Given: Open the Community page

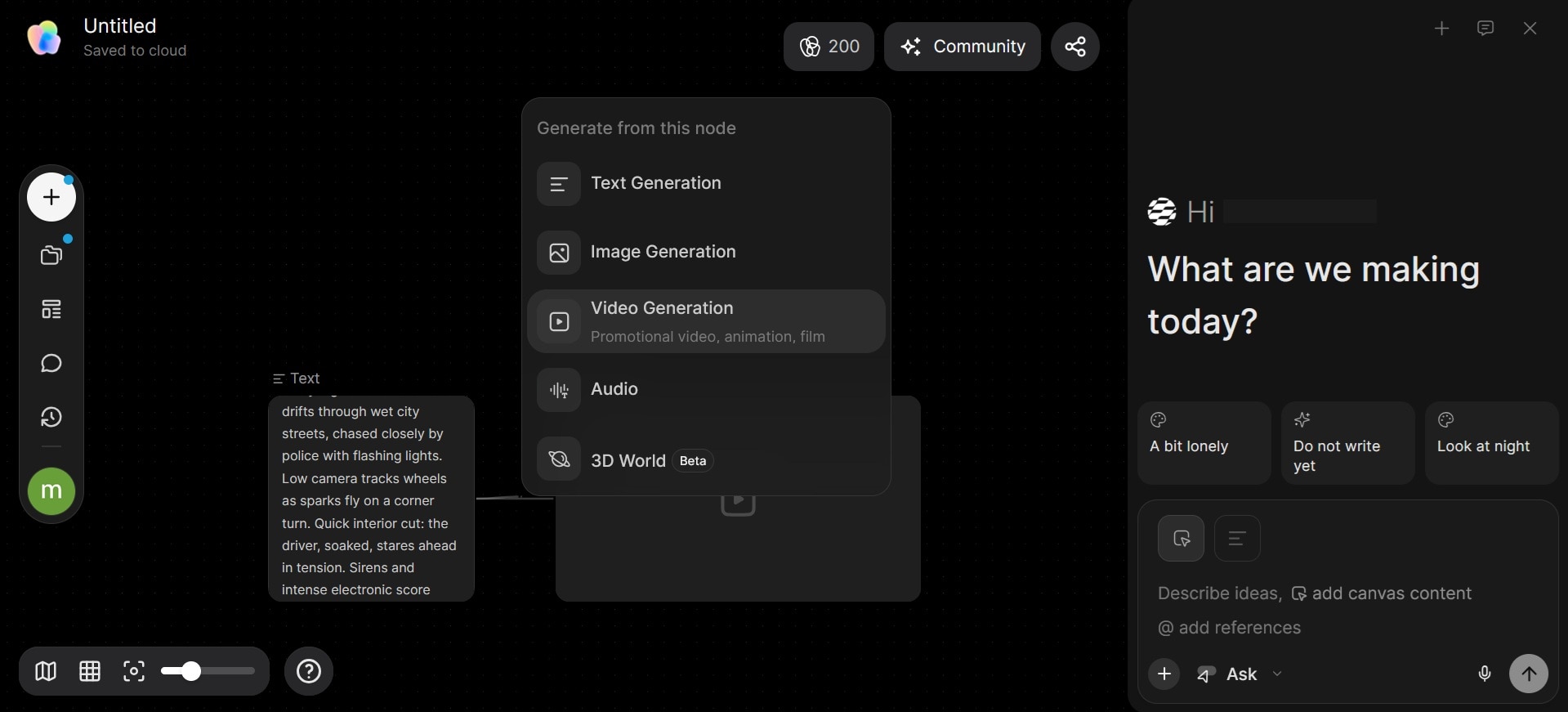Looking at the screenshot, I should (x=963, y=47).
